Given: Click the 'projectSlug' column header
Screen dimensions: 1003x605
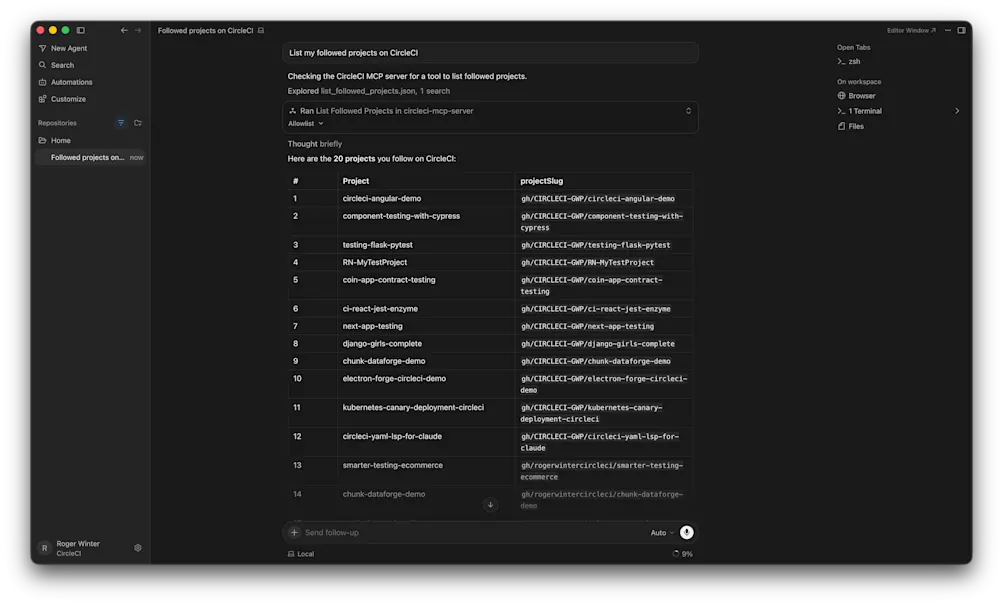Looking at the screenshot, I should click(x=542, y=181).
